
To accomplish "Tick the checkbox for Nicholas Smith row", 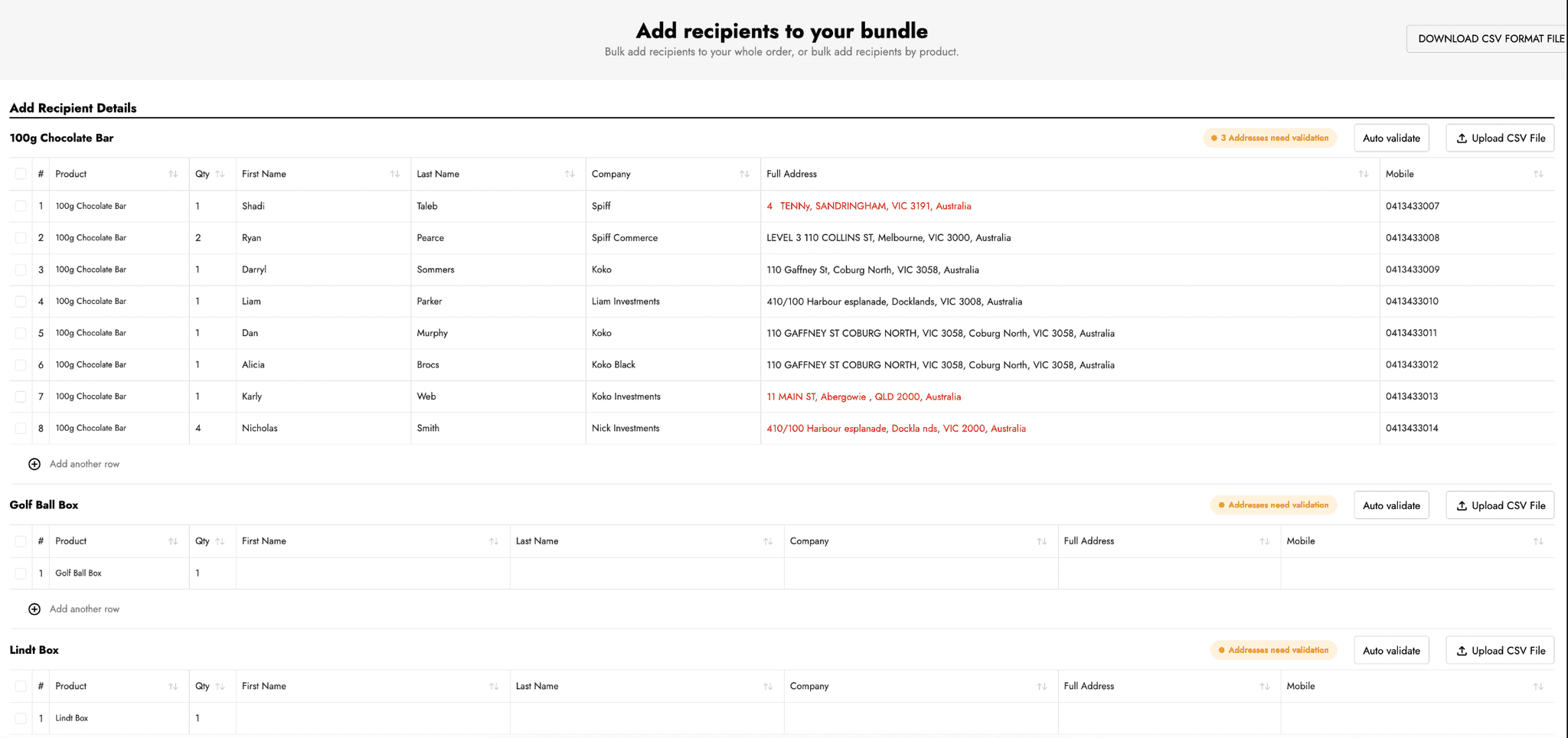I will pos(21,429).
